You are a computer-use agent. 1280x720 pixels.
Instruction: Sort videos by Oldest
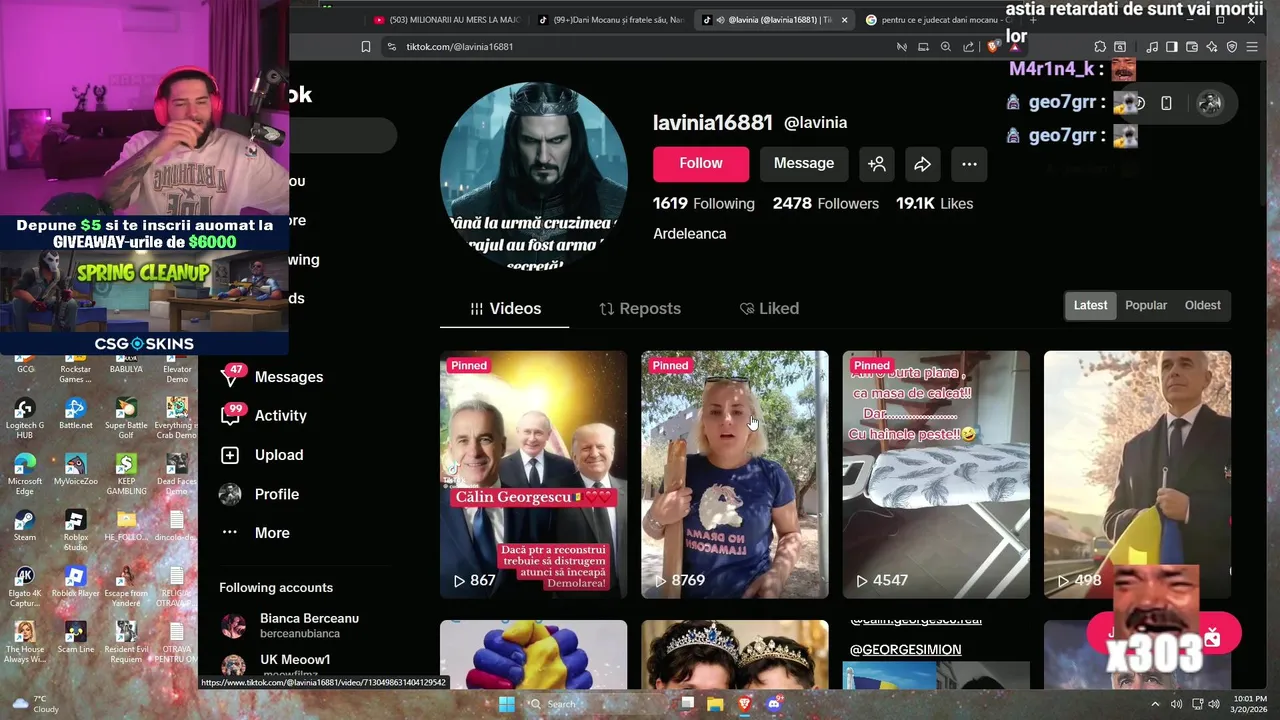[1202, 305]
